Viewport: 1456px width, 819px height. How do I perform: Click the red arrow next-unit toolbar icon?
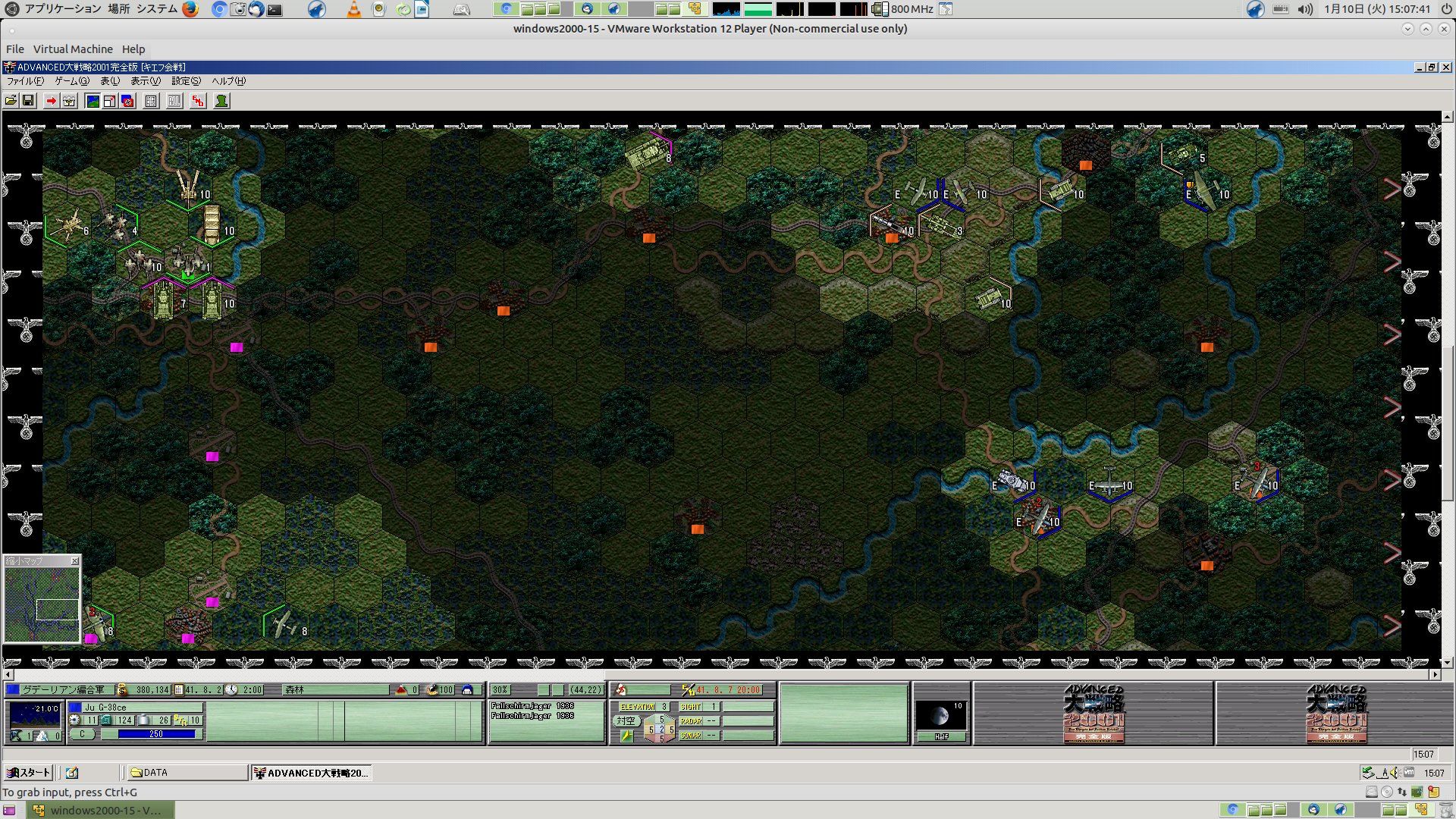tap(51, 101)
